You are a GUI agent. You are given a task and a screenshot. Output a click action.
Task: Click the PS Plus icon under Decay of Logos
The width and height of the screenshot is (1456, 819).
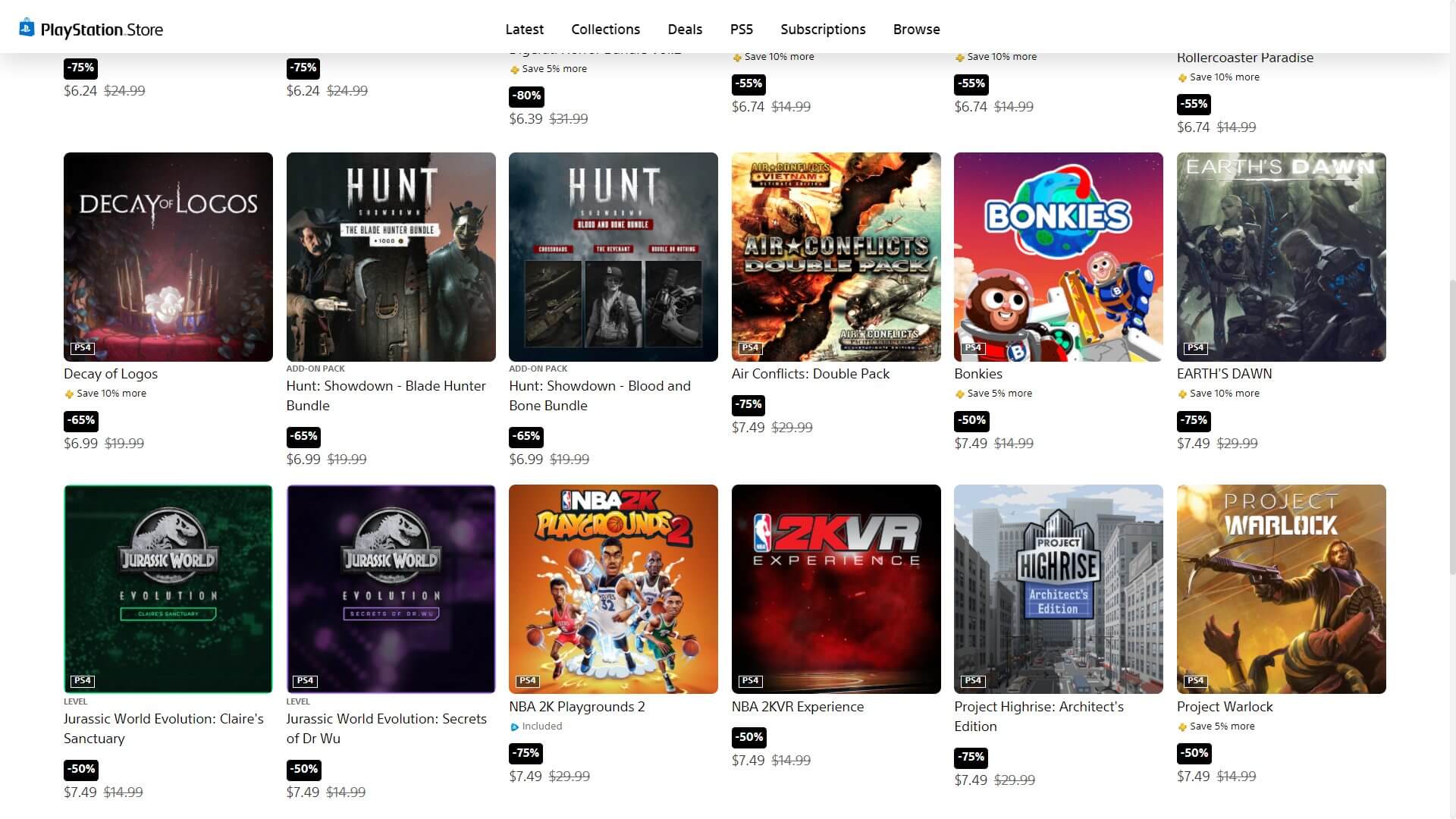coord(69,394)
